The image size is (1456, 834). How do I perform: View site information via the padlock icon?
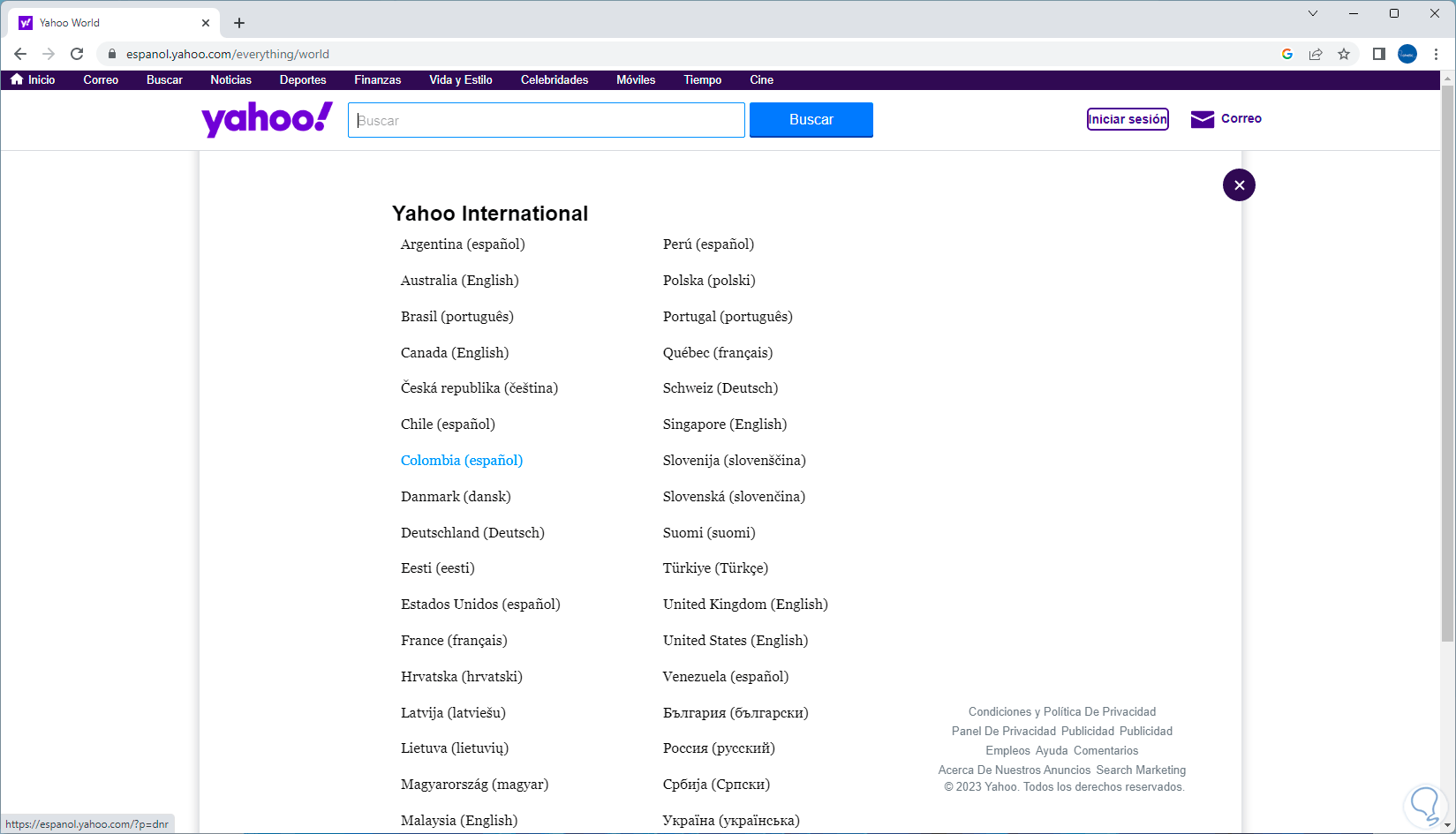click(111, 54)
